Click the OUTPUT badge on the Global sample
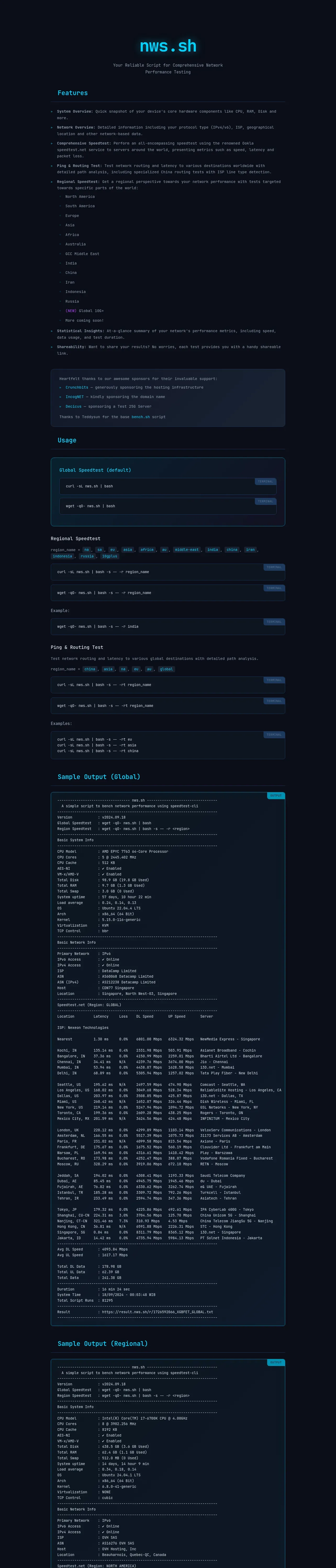This screenshot has width=336, height=1568. 276,795
